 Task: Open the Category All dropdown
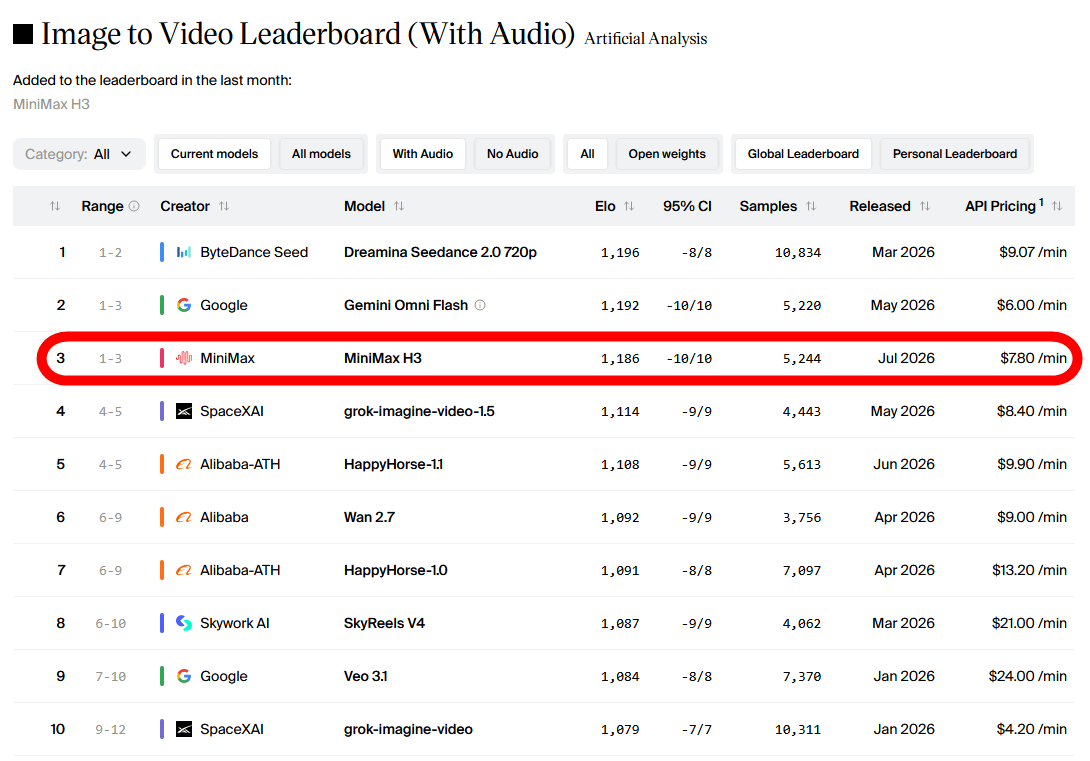tap(79, 154)
